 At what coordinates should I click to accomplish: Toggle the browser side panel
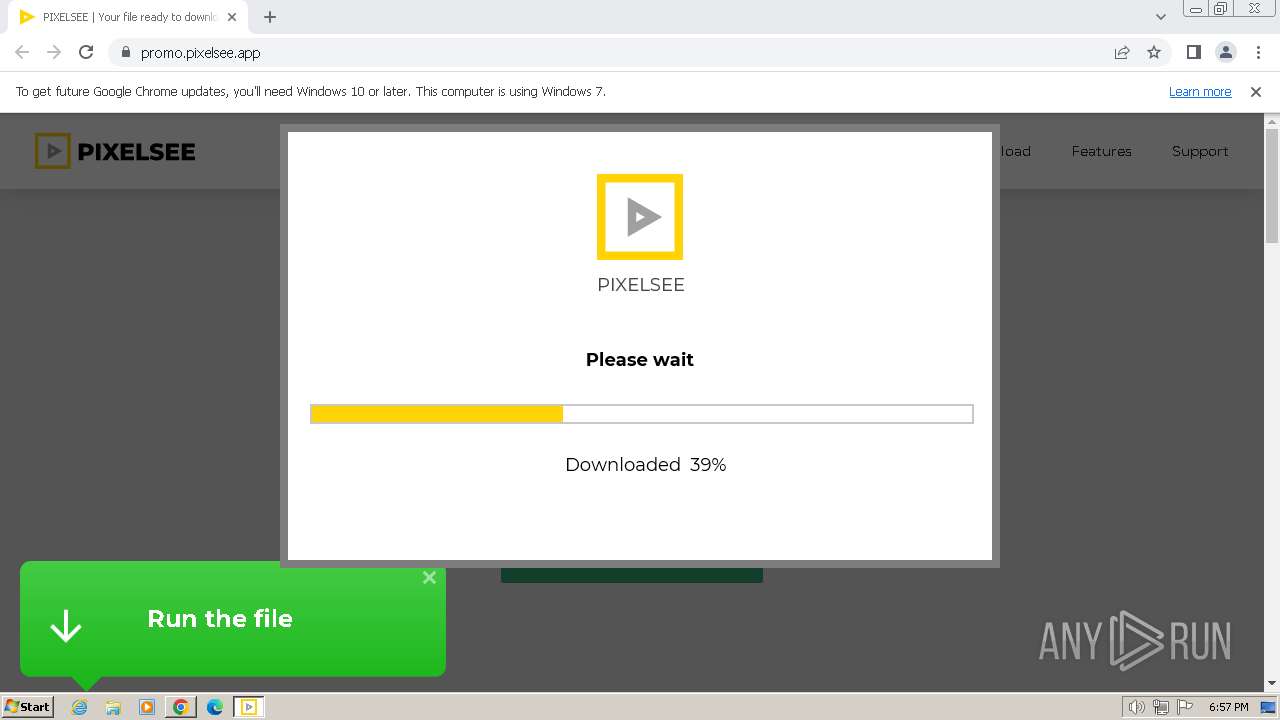click(x=1193, y=52)
